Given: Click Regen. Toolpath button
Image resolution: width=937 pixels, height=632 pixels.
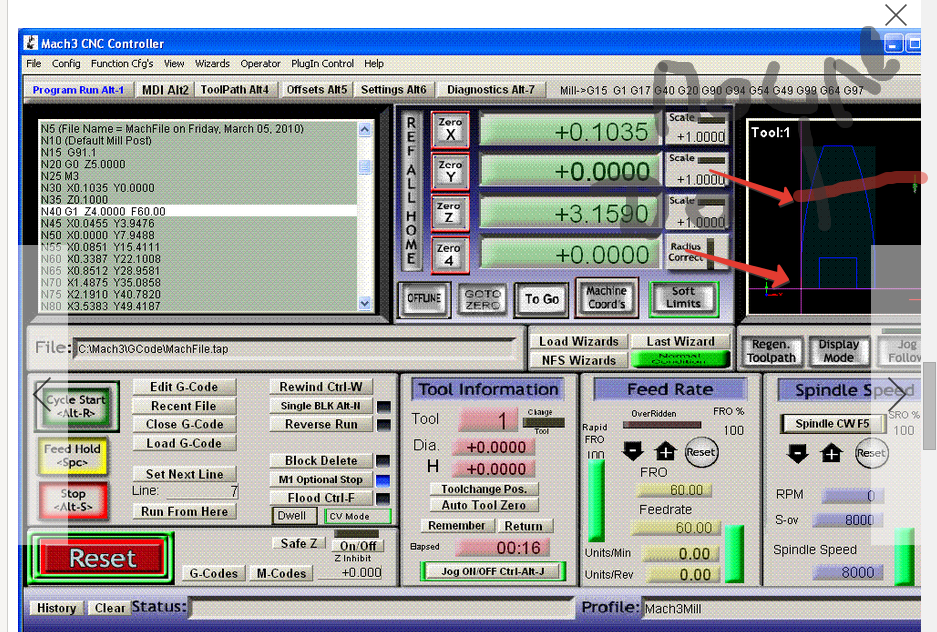Looking at the screenshot, I should coord(771,351).
